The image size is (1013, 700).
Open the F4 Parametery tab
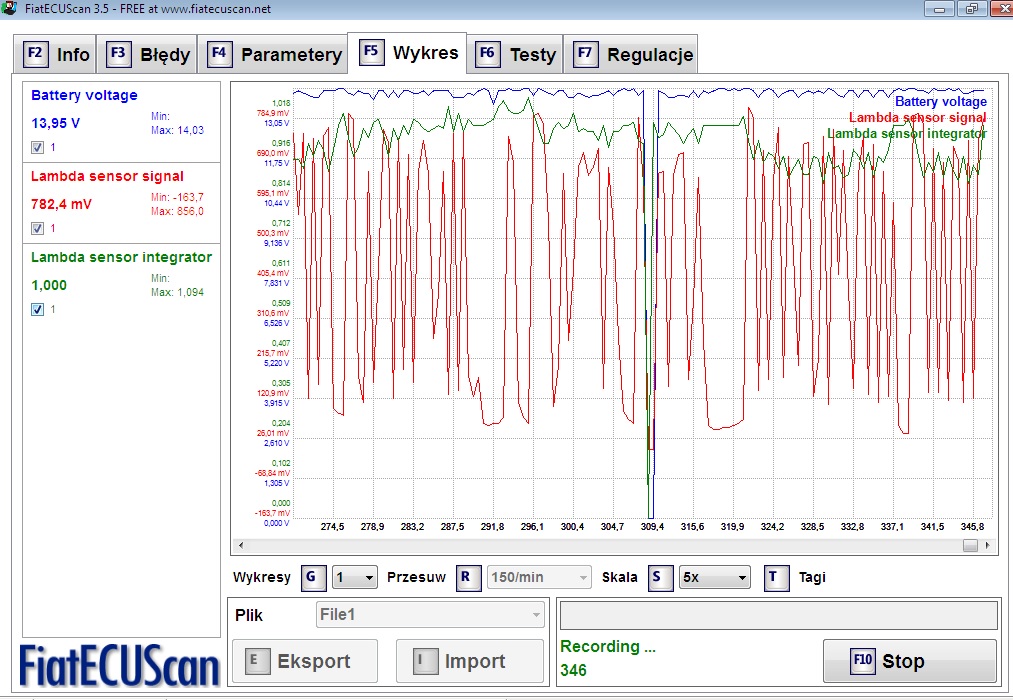pyautogui.click(x=273, y=54)
